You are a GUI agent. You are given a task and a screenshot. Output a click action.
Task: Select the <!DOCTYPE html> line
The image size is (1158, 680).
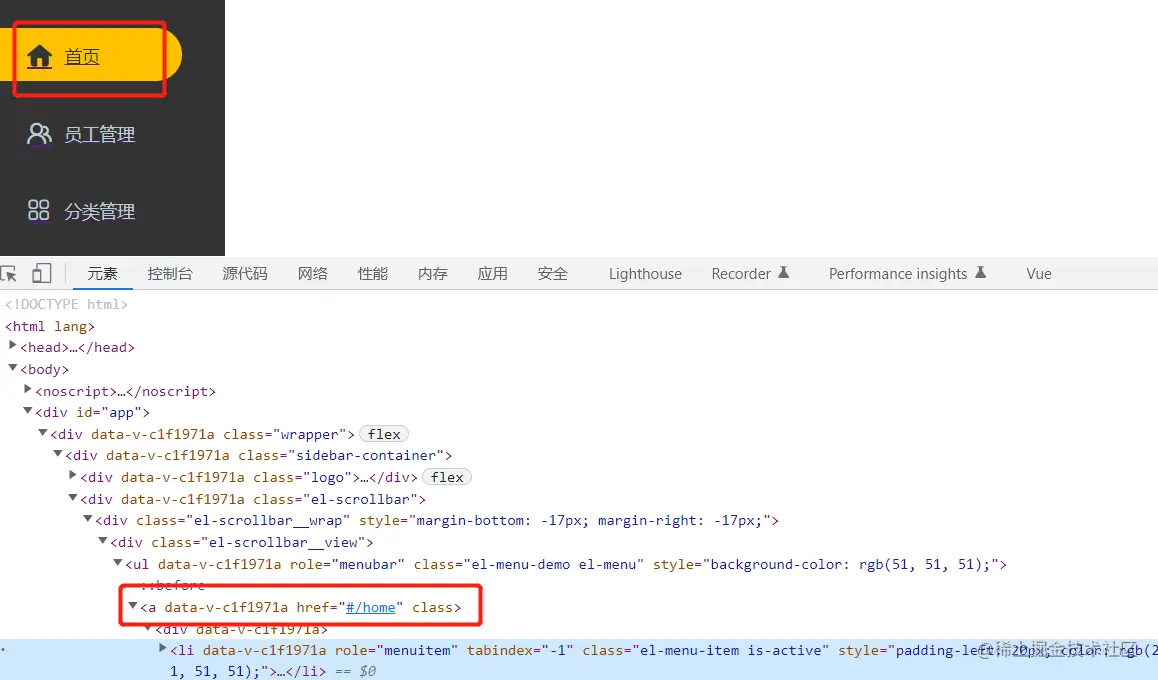click(x=66, y=304)
